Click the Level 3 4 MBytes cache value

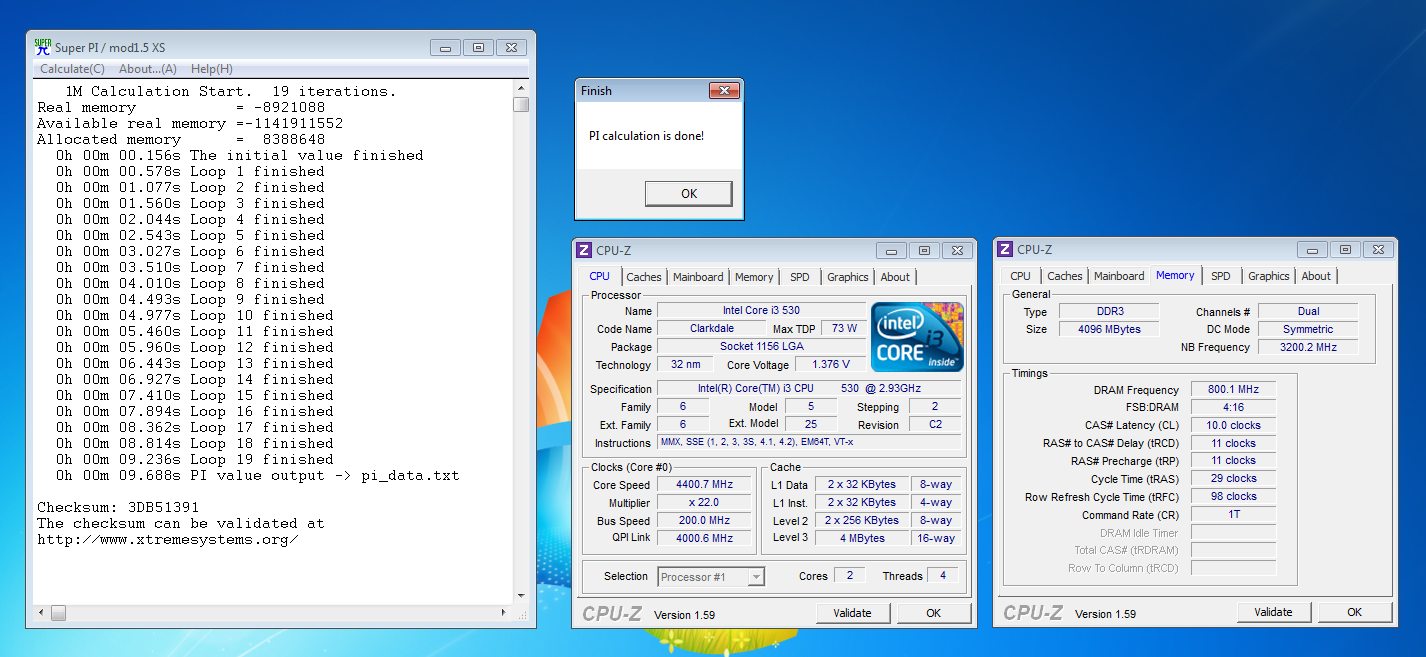pos(862,539)
